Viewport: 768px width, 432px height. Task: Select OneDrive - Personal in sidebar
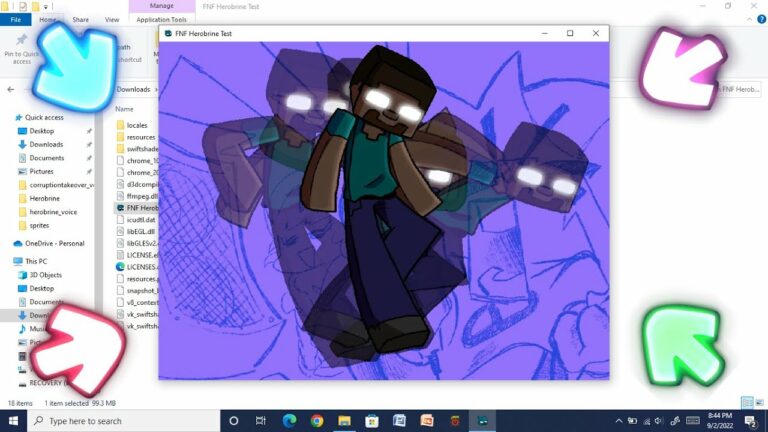[54, 243]
